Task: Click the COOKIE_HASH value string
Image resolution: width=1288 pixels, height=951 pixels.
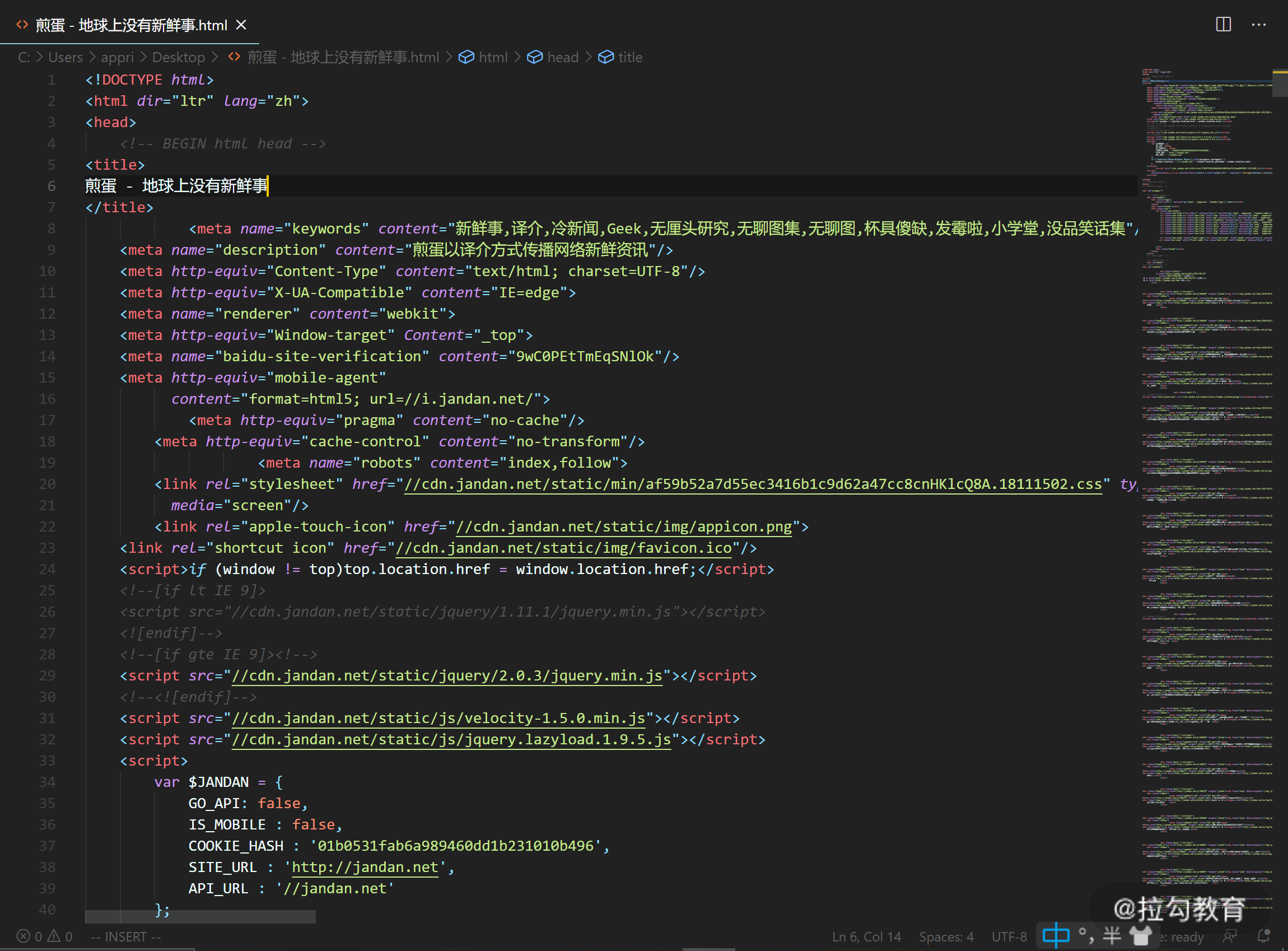Action: pyautogui.click(x=455, y=846)
